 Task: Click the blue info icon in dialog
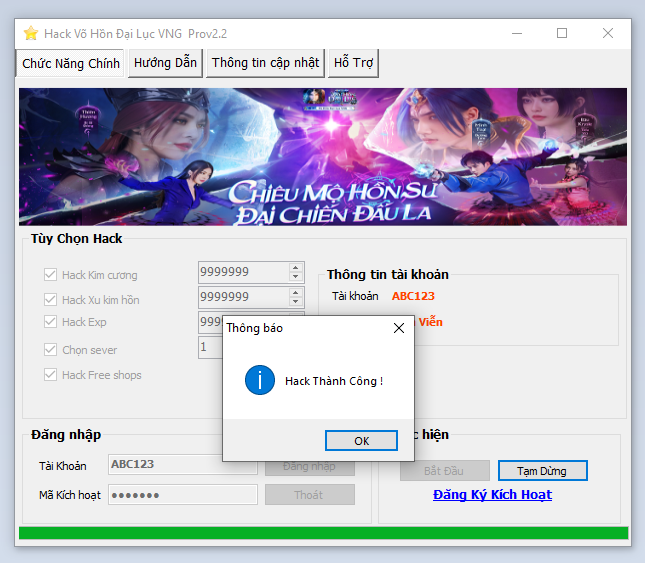tap(260, 380)
